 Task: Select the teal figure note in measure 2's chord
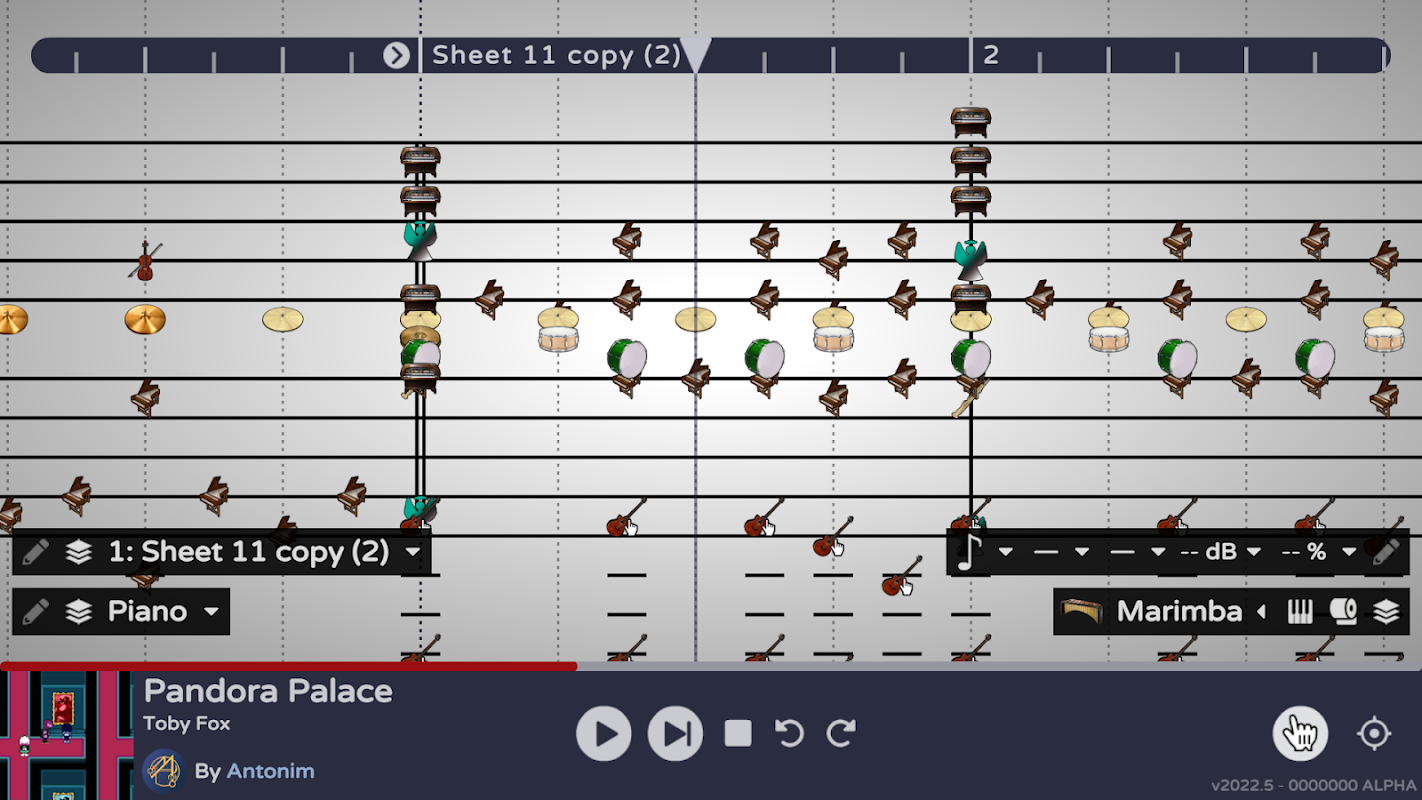click(x=969, y=259)
